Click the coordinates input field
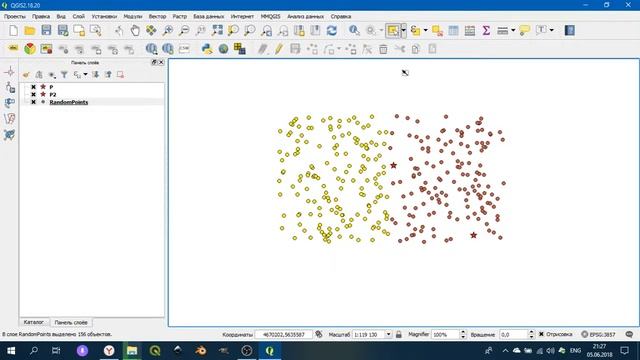This screenshot has height=360, width=640. point(284,334)
